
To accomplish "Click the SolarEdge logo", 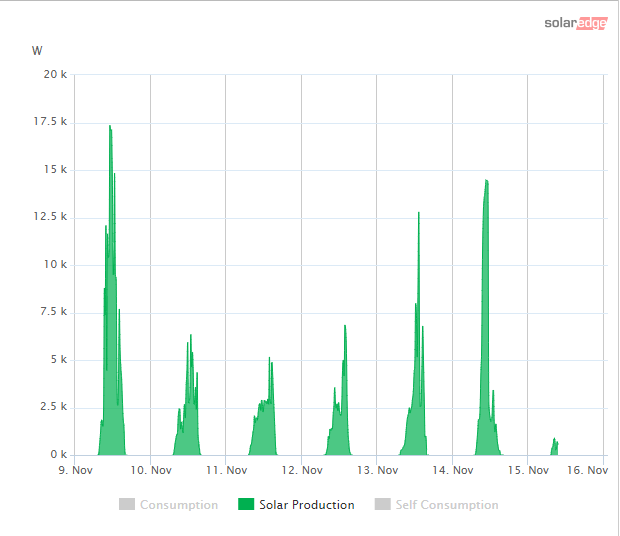I will [576, 23].
